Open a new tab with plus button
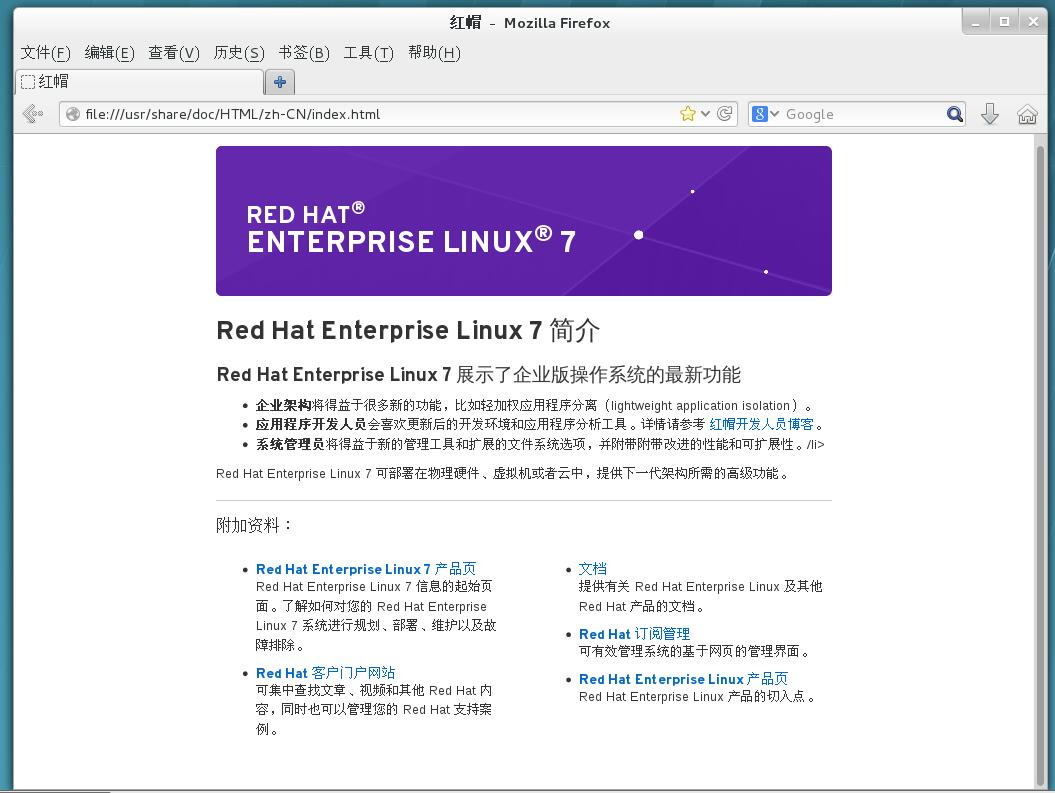The image size is (1055, 793). (x=280, y=82)
